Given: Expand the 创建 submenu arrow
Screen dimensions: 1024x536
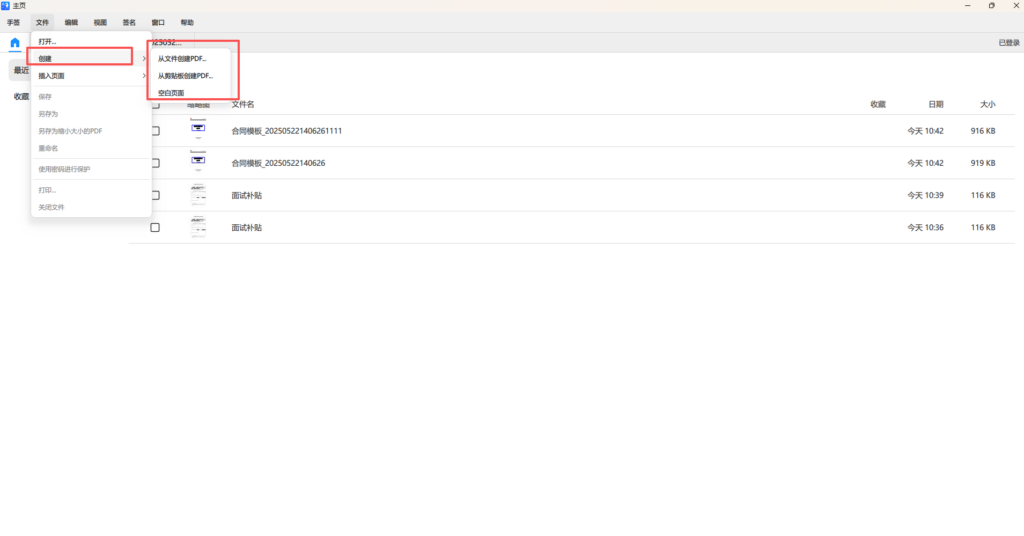Looking at the screenshot, I should [144, 59].
